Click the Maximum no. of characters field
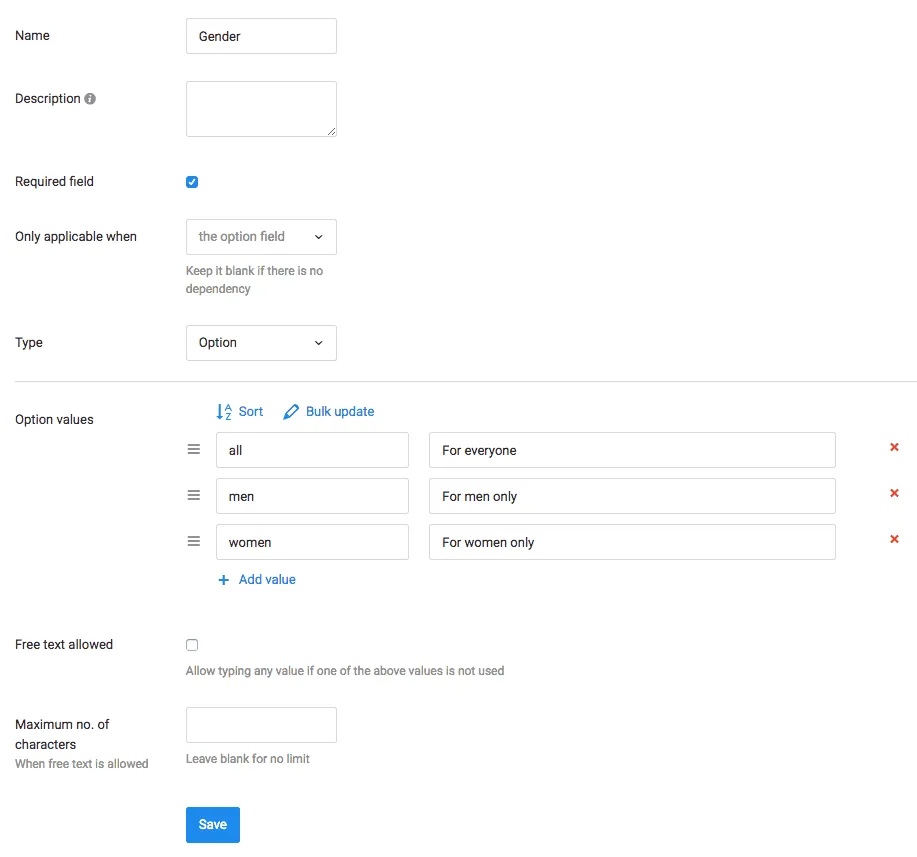917x857 pixels. click(261, 725)
